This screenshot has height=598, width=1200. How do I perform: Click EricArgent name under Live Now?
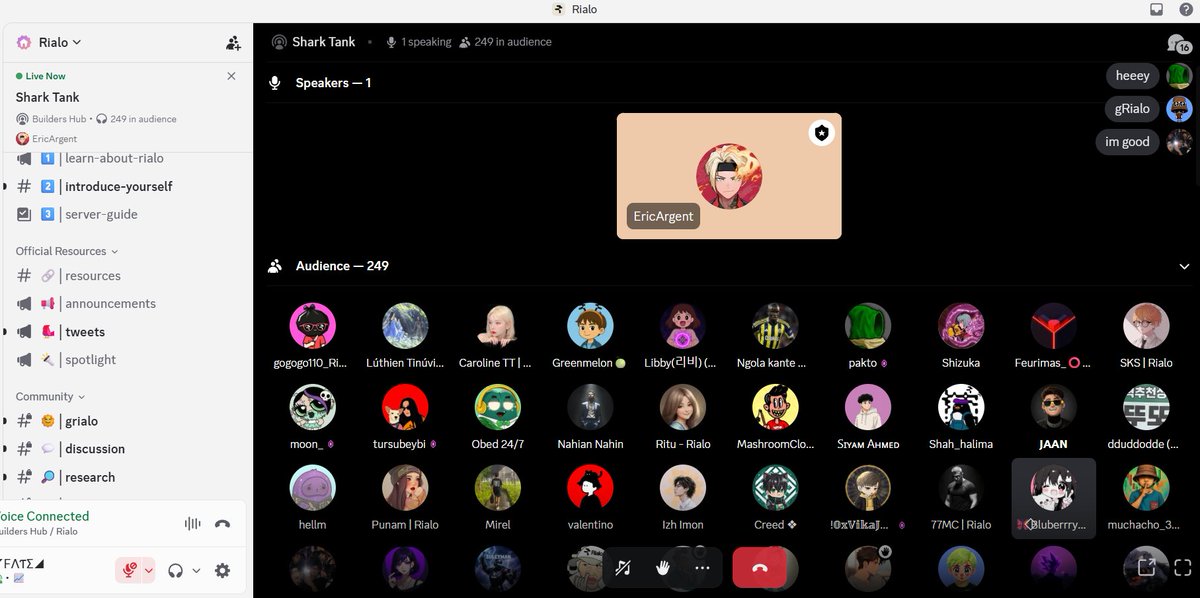[x=54, y=139]
